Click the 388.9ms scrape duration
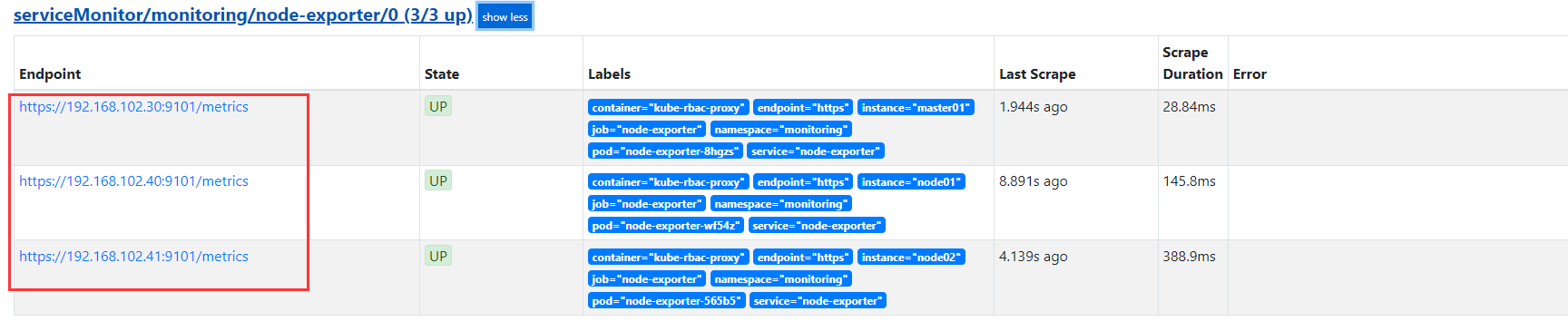The width and height of the screenshot is (1568, 331). [x=1189, y=257]
